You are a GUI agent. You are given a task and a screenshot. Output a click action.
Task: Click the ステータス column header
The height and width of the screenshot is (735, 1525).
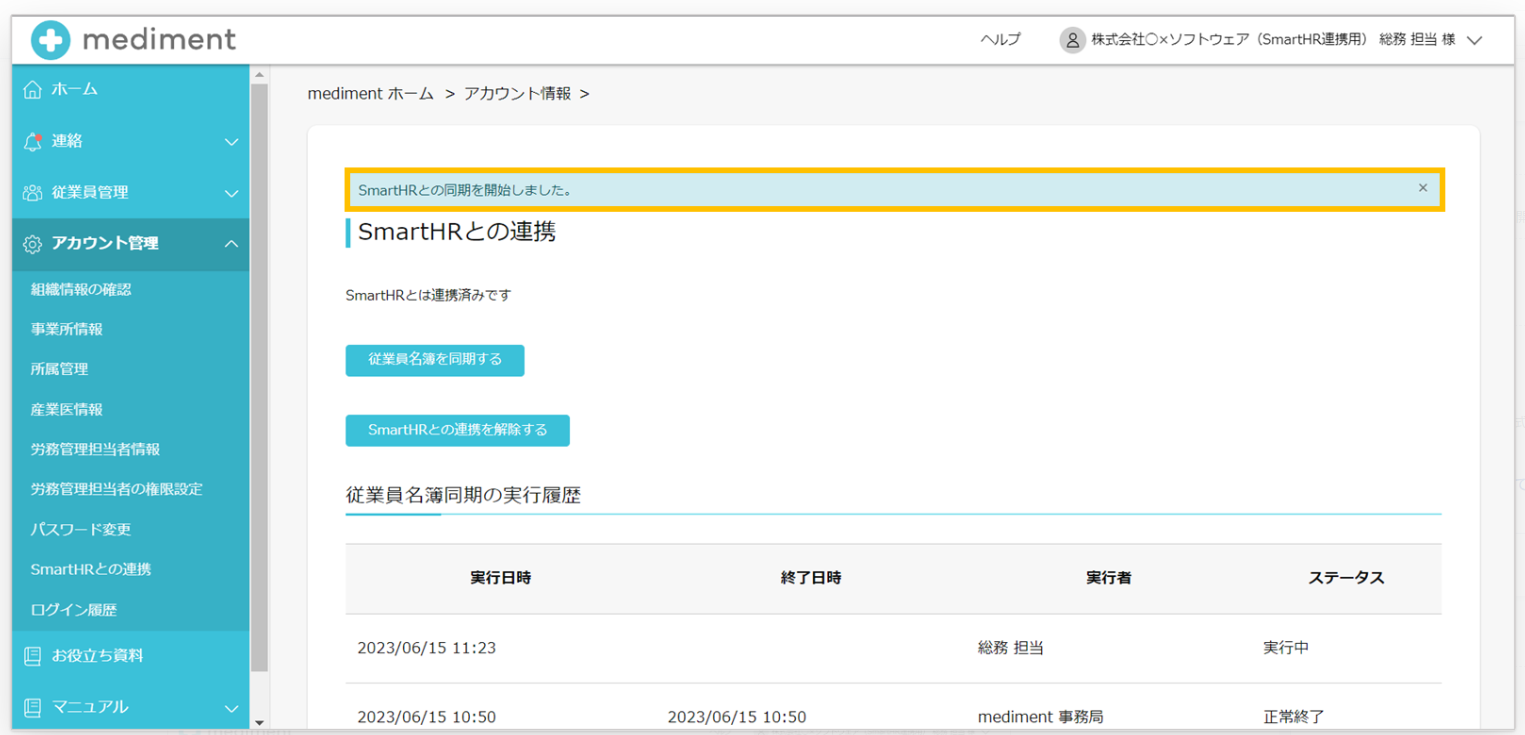1347,578
